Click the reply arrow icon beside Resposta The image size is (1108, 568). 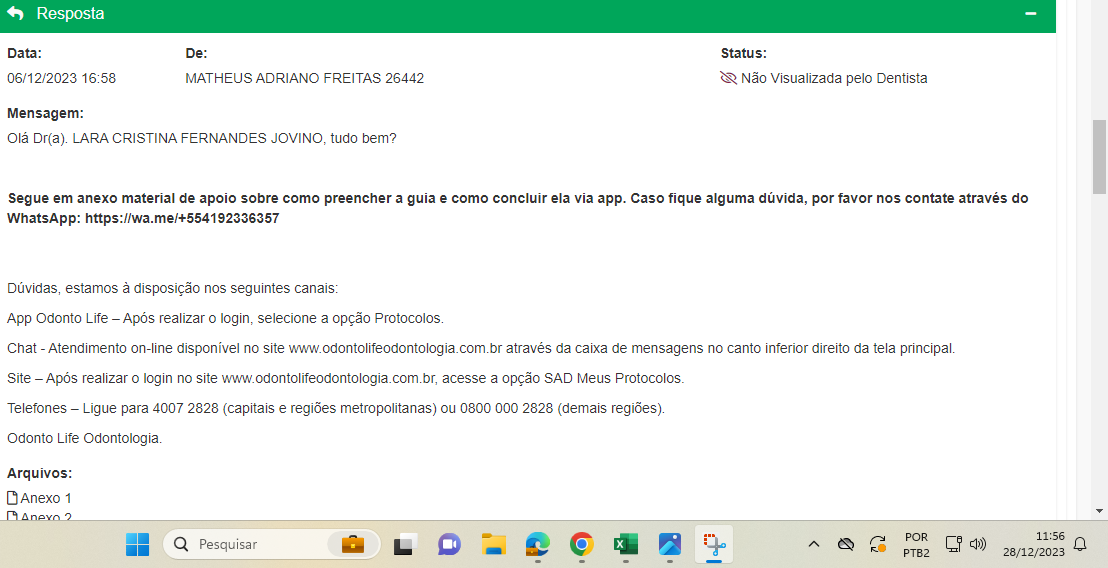point(15,14)
